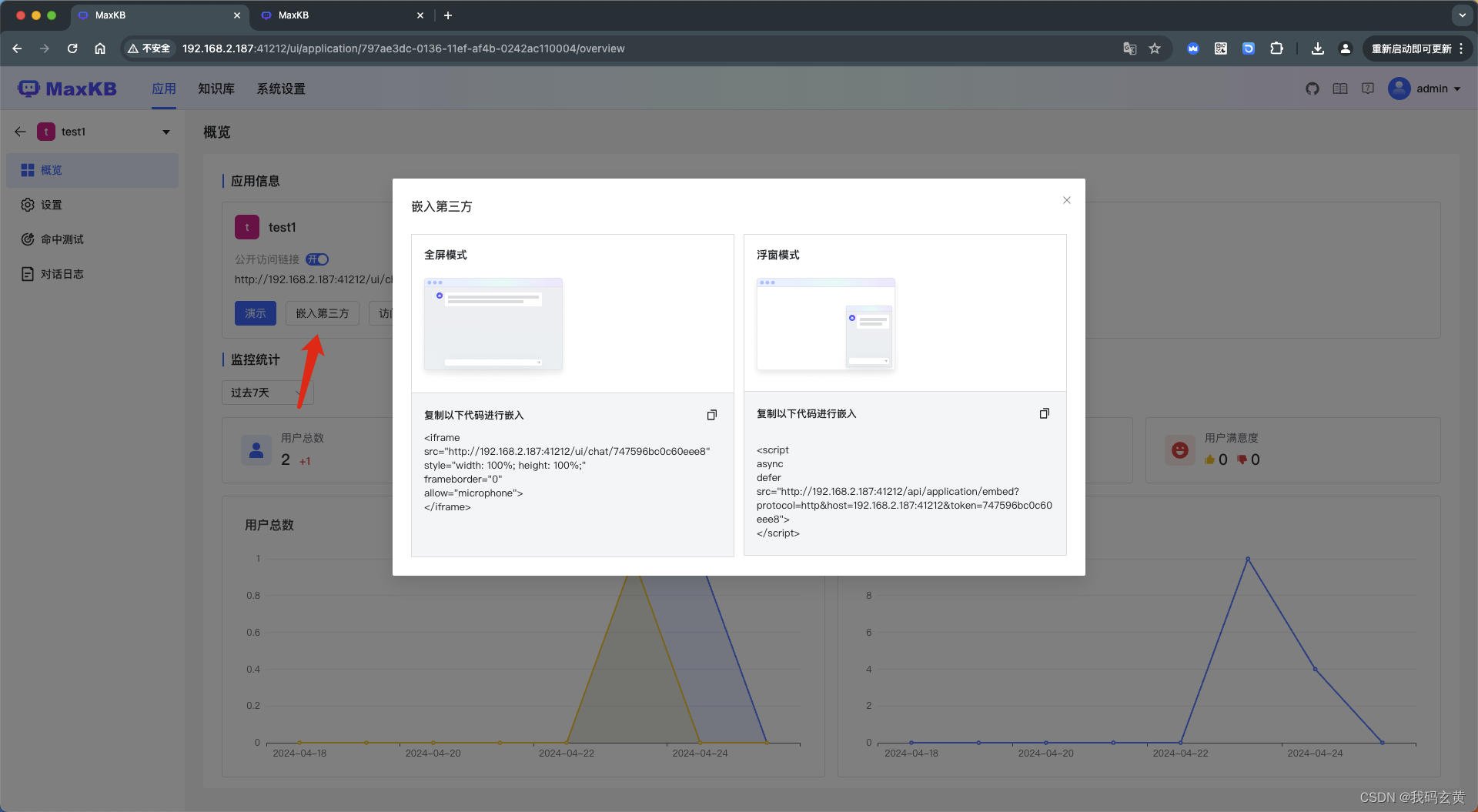1478x812 pixels.
Task: Copy the full-screen iframe embed code
Action: tap(712, 415)
